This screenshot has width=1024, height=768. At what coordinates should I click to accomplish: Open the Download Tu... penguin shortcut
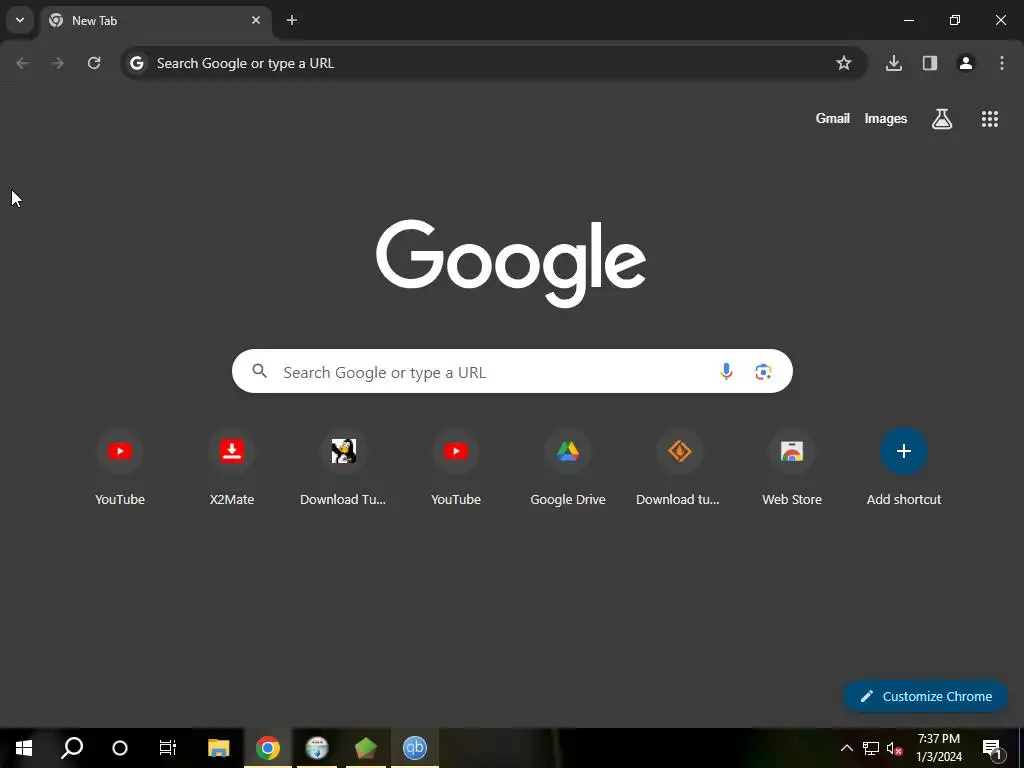344,468
